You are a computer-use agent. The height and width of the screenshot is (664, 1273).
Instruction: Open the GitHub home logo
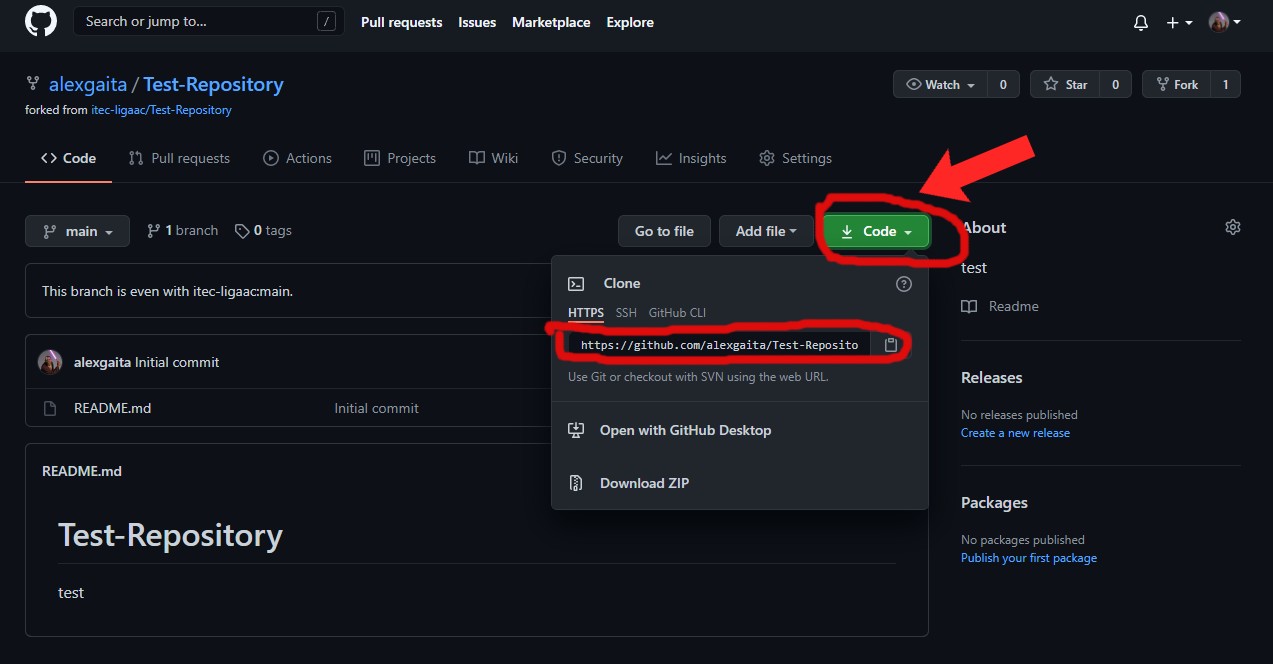(x=41, y=22)
